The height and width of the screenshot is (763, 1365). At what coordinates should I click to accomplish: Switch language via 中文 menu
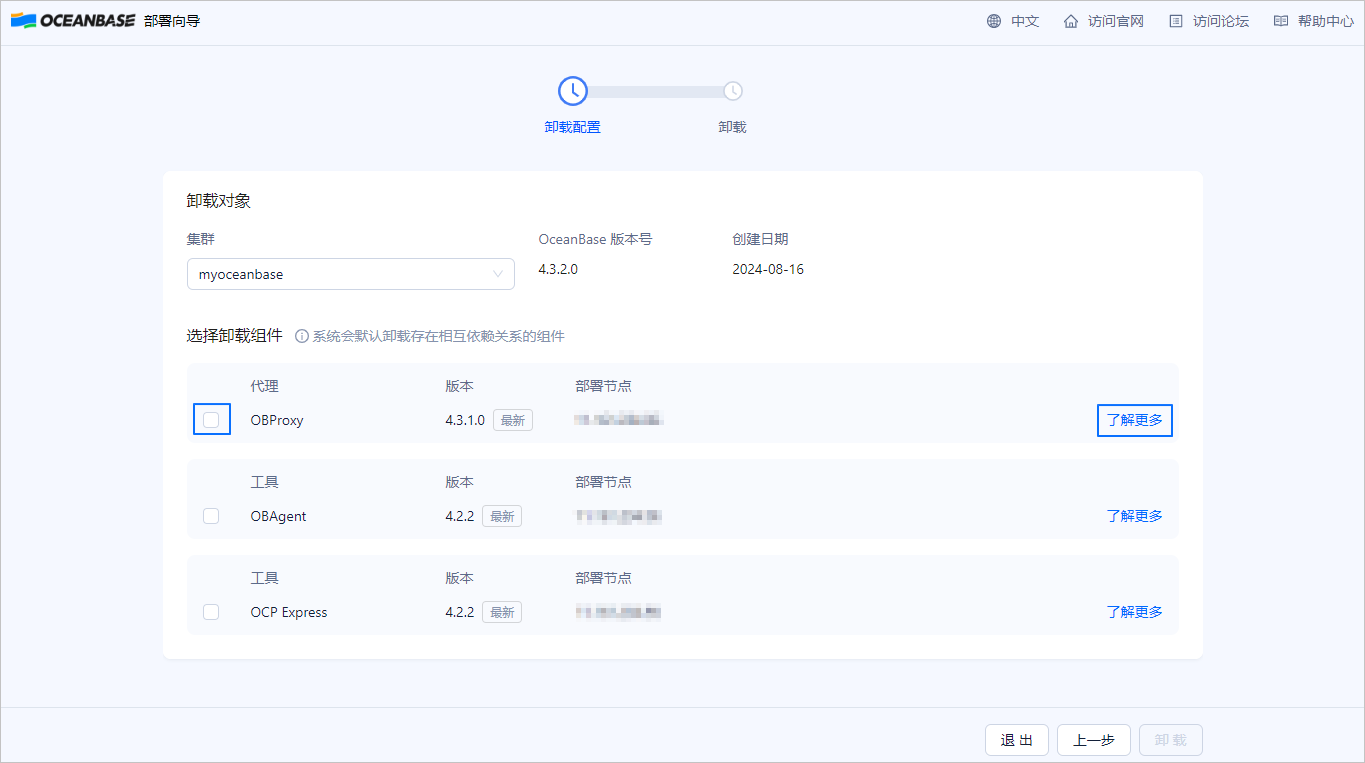(x=1025, y=21)
